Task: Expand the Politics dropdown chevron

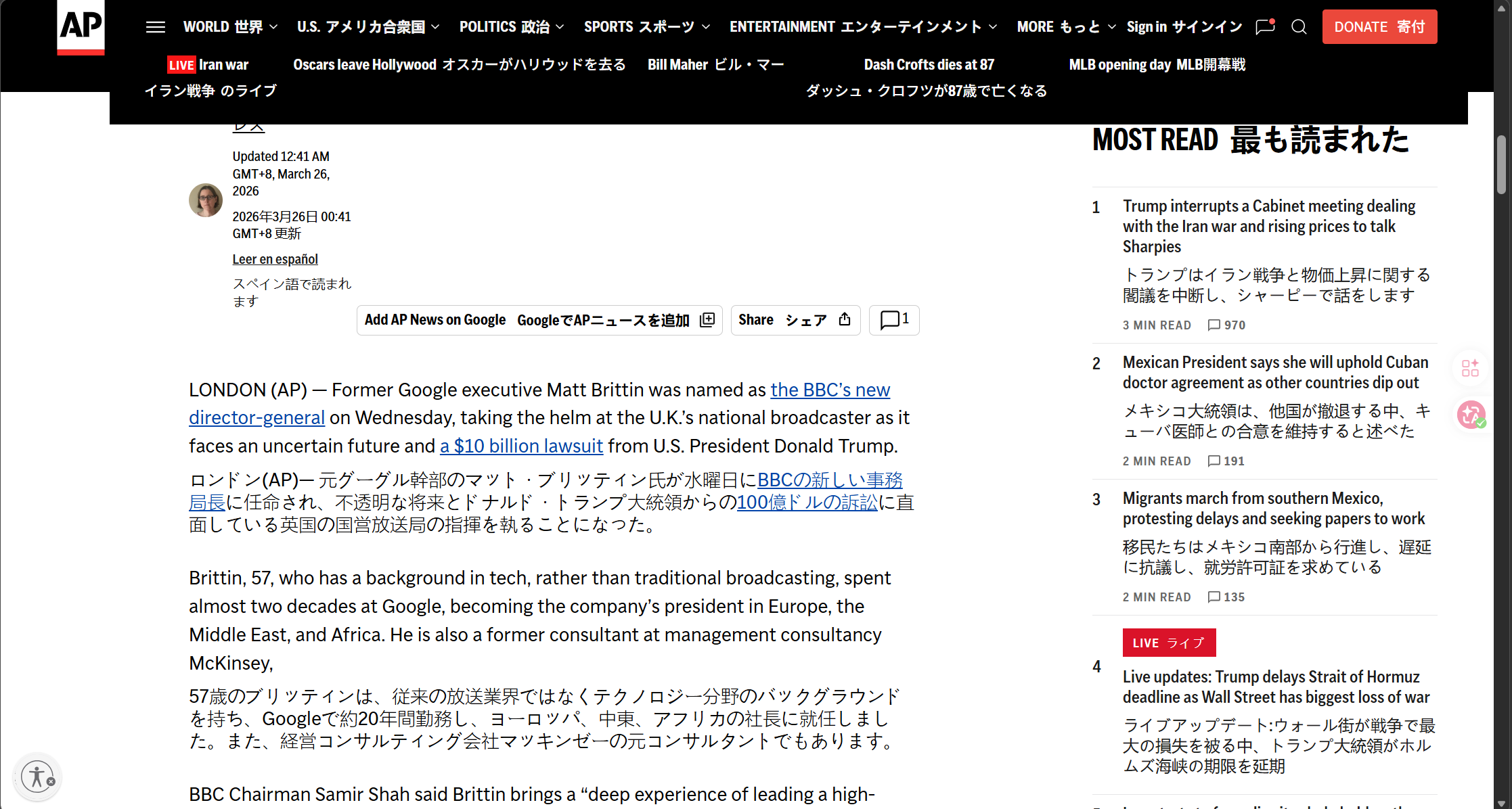Action: pos(560,27)
